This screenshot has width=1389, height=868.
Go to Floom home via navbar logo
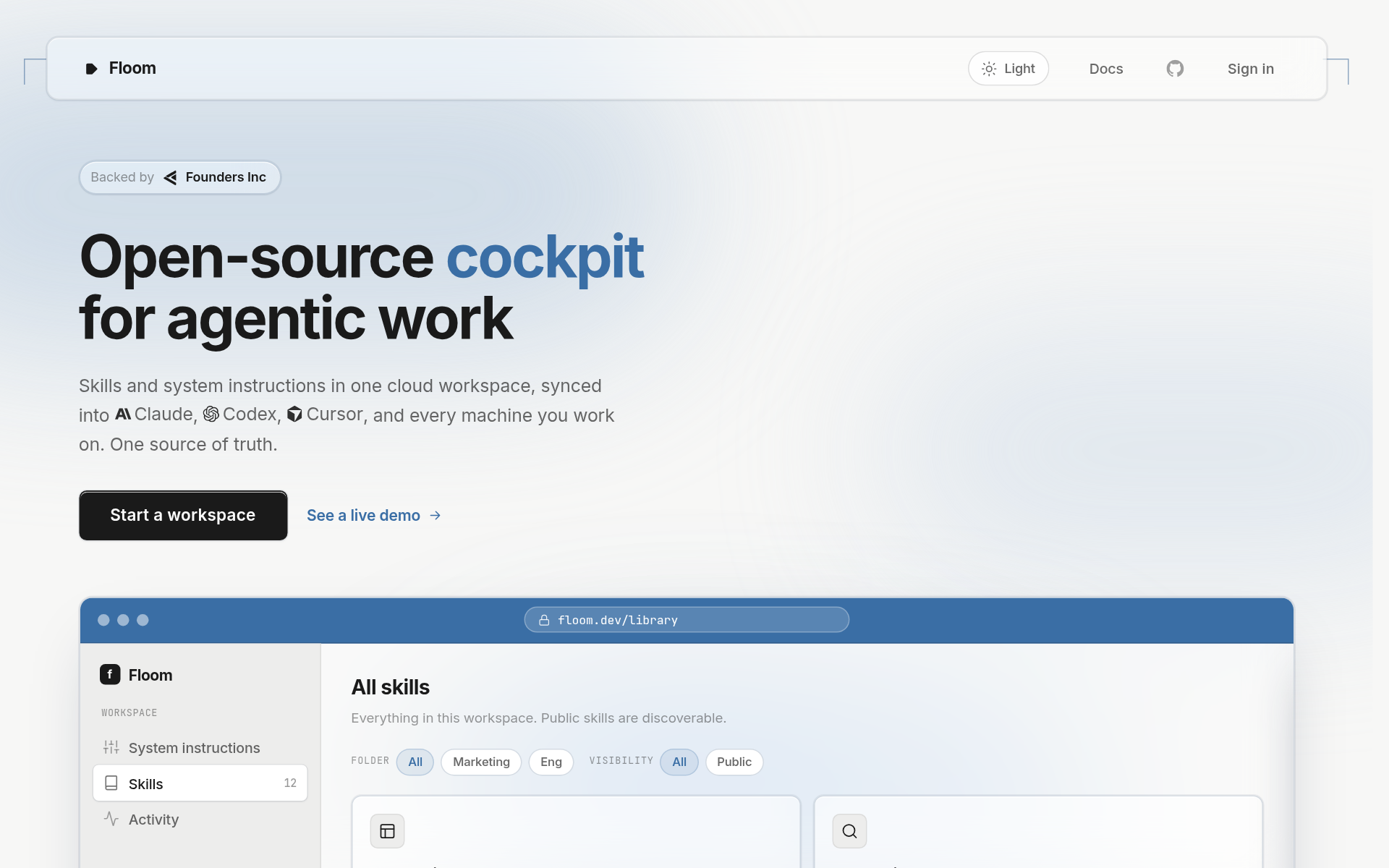click(121, 68)
